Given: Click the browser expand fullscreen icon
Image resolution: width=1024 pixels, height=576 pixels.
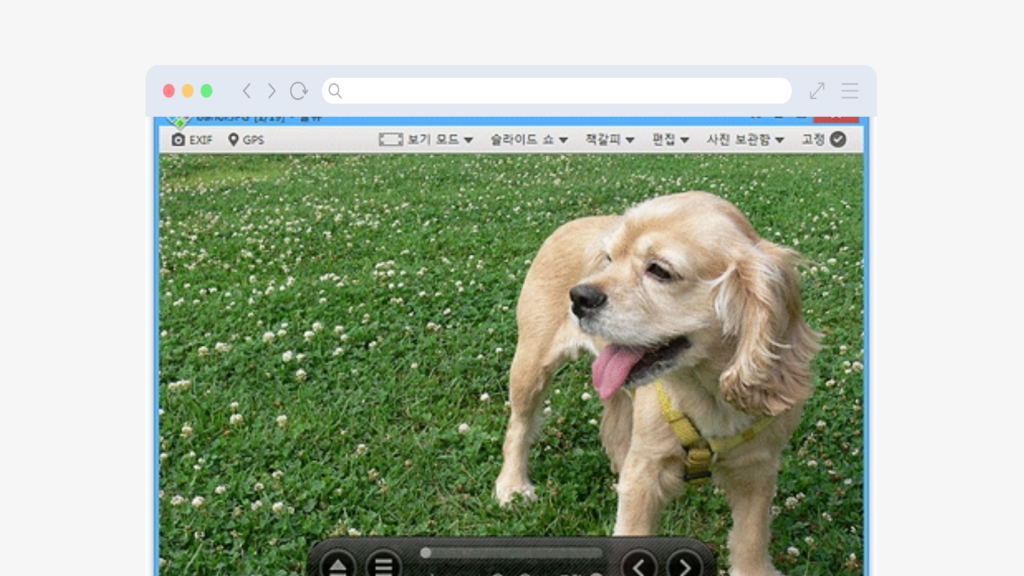Looking at the screenshot, I should click(x=817, y=91).
